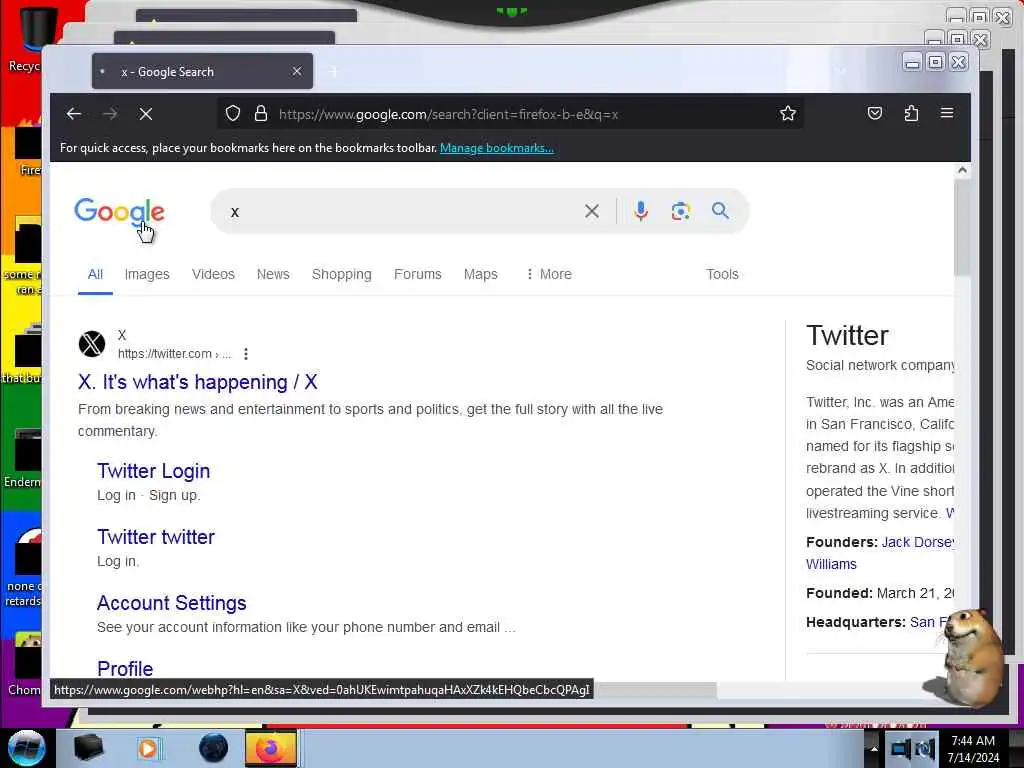
Task: Open the Profile sitelink
Action: (125, 669)
